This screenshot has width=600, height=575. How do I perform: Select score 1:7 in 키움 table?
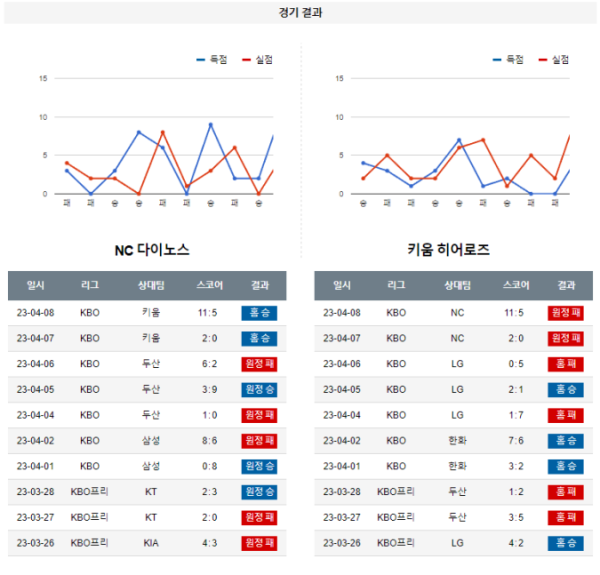[x=516, y=415]
